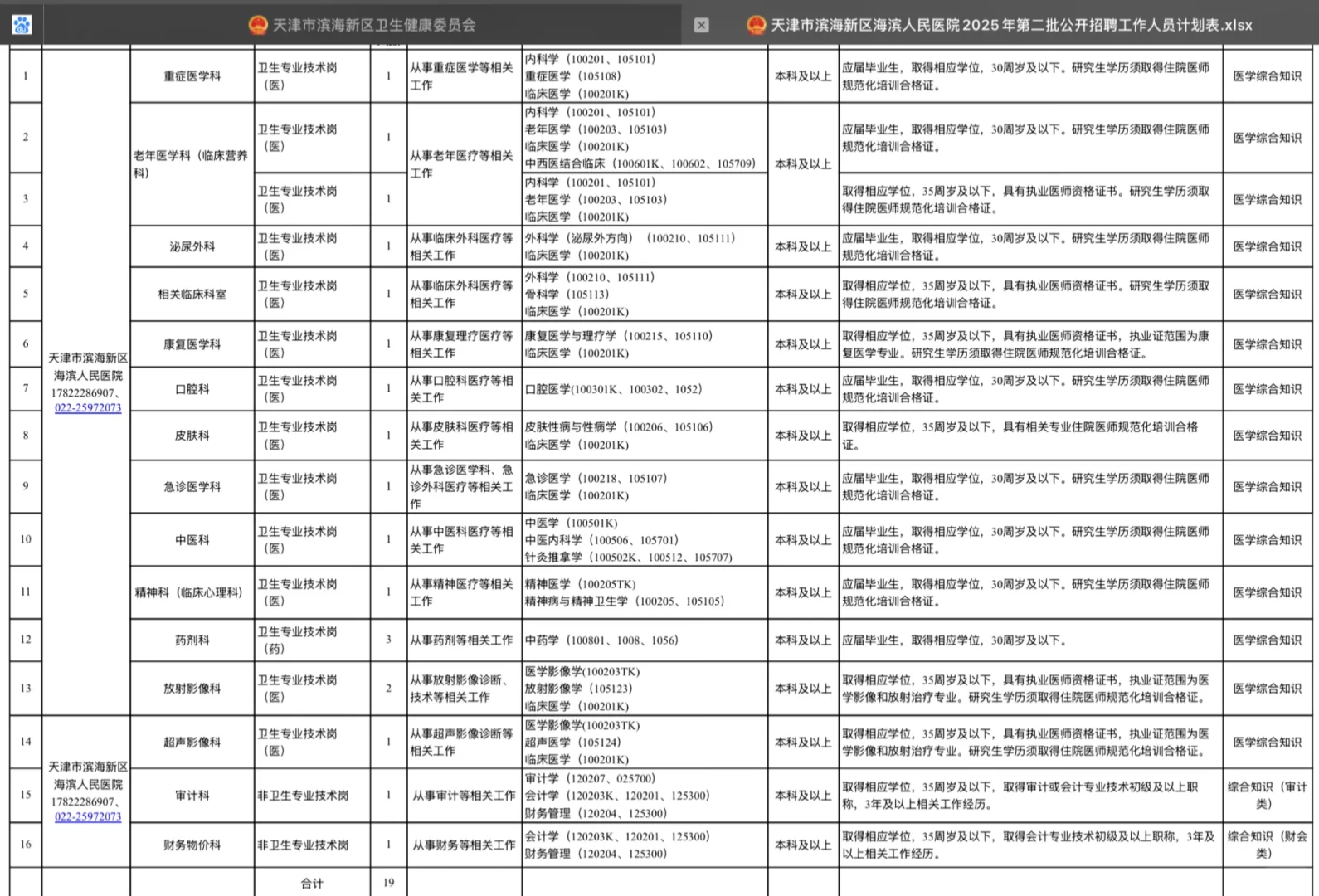Click the 卫生专业技术岗（药） post cell
The image size is (1319, 896).
point(312,640)
